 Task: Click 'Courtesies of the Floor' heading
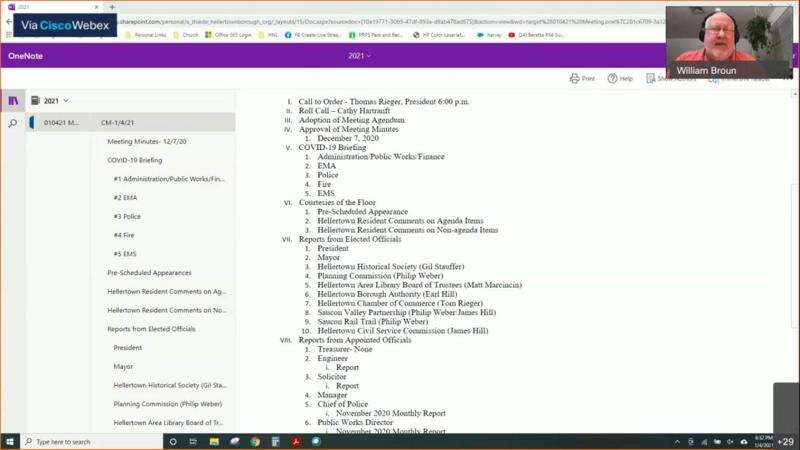click(337, 203)
